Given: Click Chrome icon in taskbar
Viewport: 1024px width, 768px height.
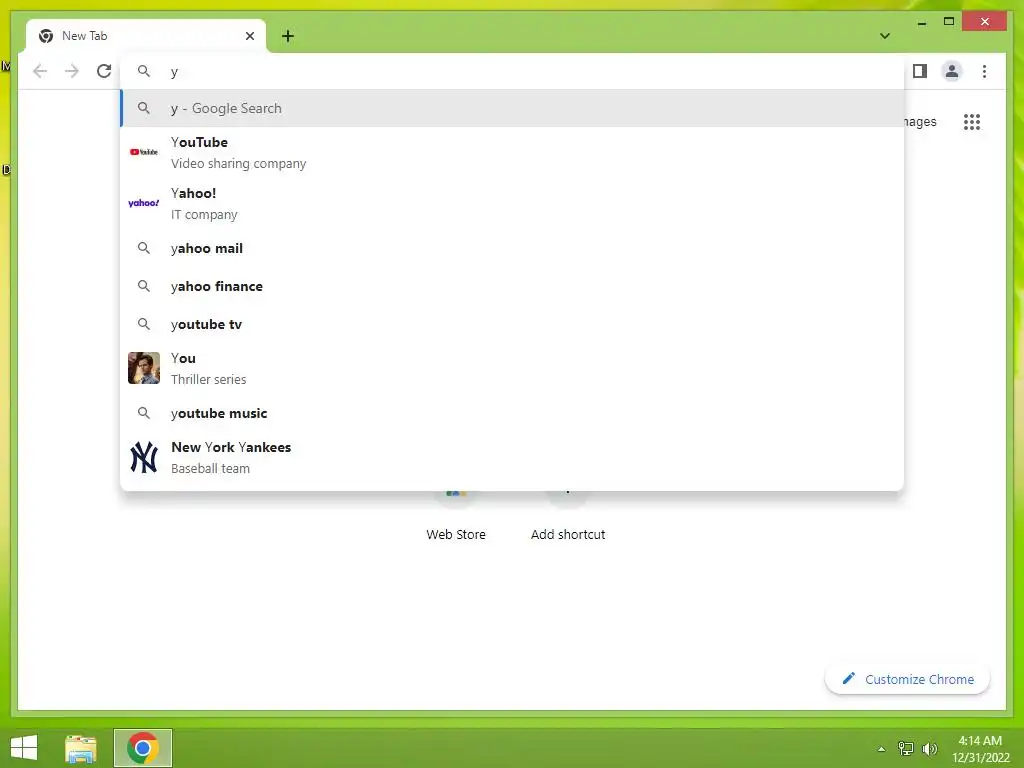Looking at the screenshot, I should click(x=143, y=748).
